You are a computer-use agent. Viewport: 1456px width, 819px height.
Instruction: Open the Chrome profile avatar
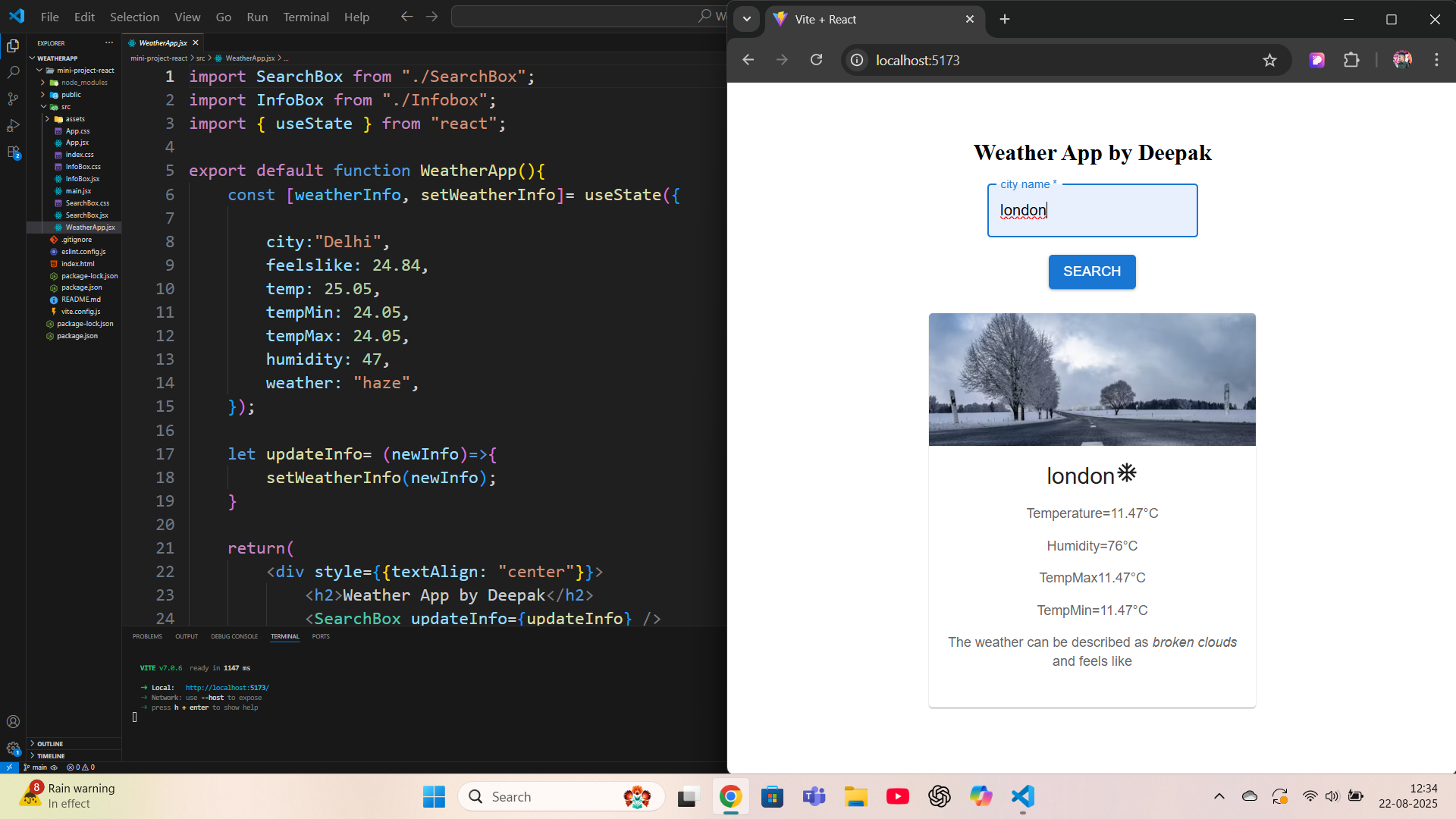(x=1402, y=60)
